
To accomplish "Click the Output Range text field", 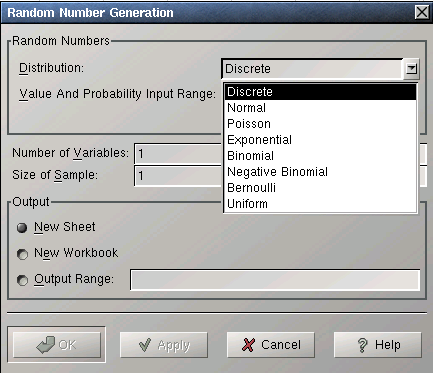I will 275,280.
